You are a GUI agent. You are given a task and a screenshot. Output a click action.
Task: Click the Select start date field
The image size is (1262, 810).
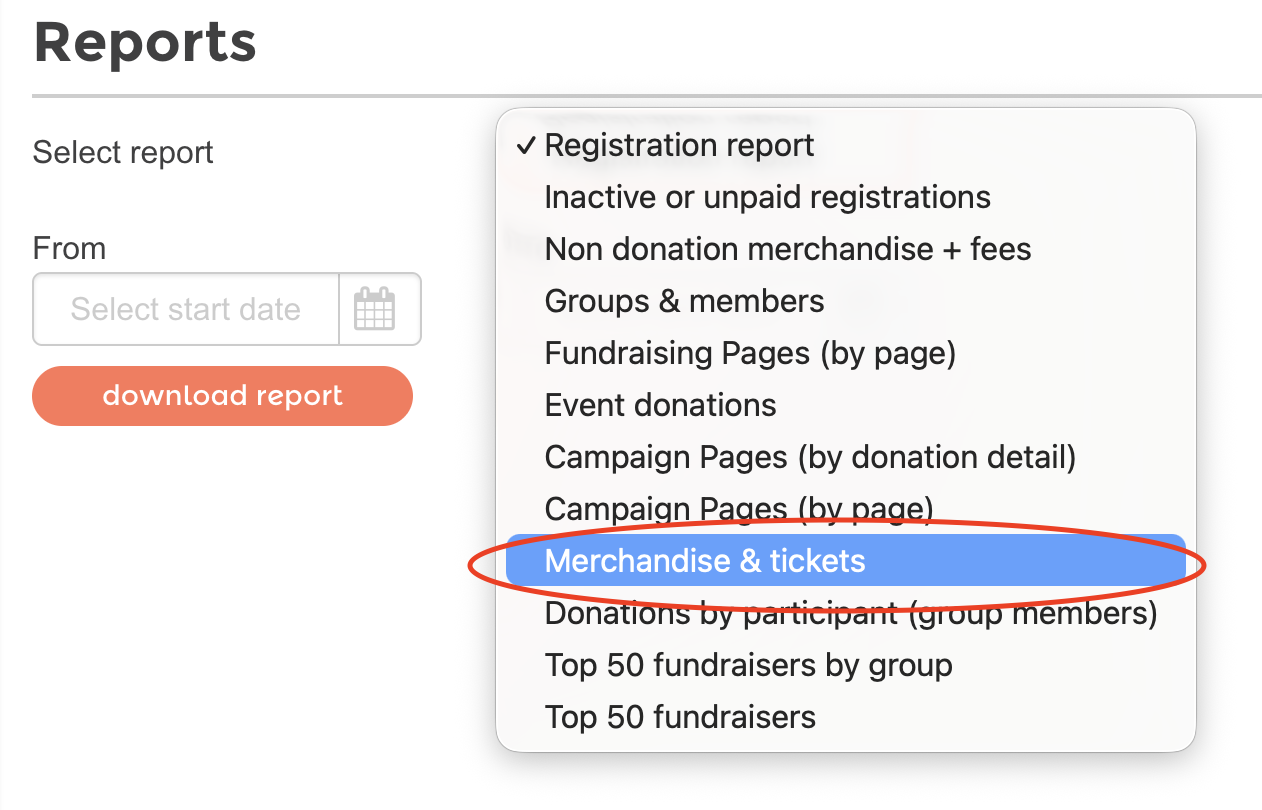pyautogui.click(x=186, y=309)
